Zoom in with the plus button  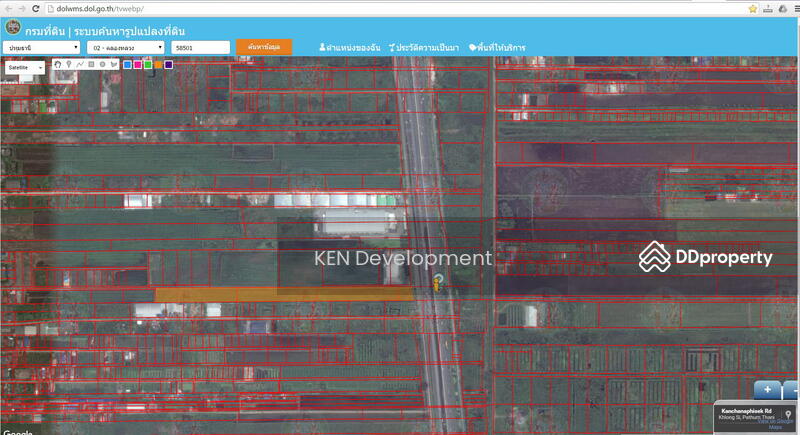(767, 389)
